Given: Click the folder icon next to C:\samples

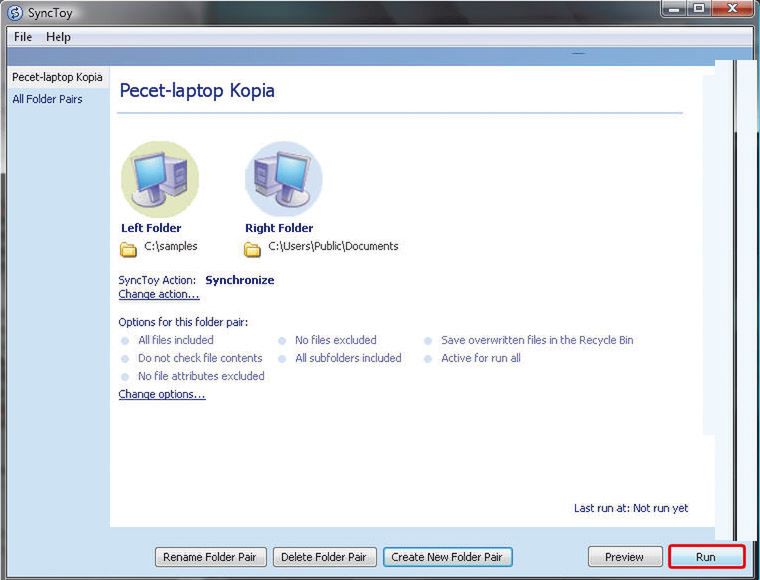Looking at the screenshot, I should (x=128, y=249).
